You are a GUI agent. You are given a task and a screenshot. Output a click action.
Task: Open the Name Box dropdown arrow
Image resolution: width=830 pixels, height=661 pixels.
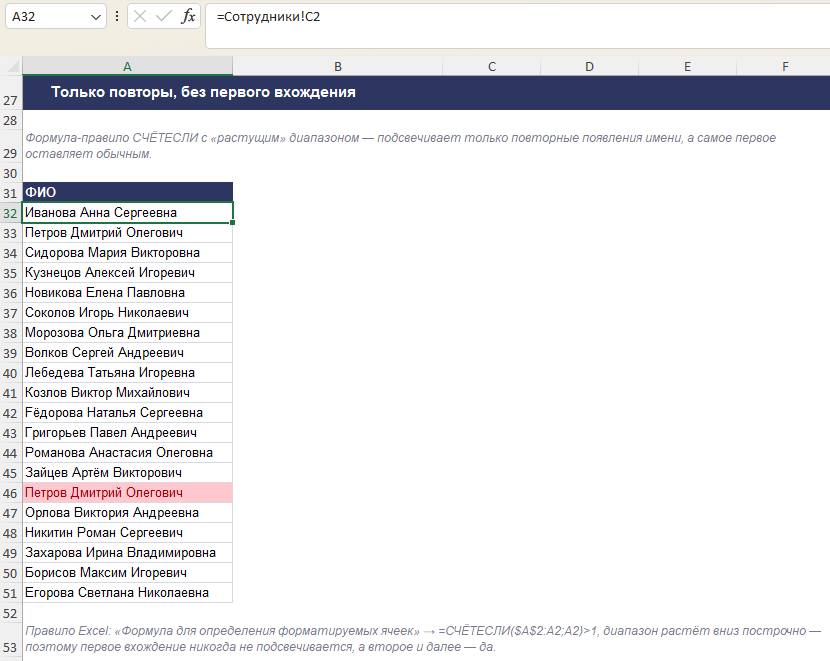(x=96, y=17)
